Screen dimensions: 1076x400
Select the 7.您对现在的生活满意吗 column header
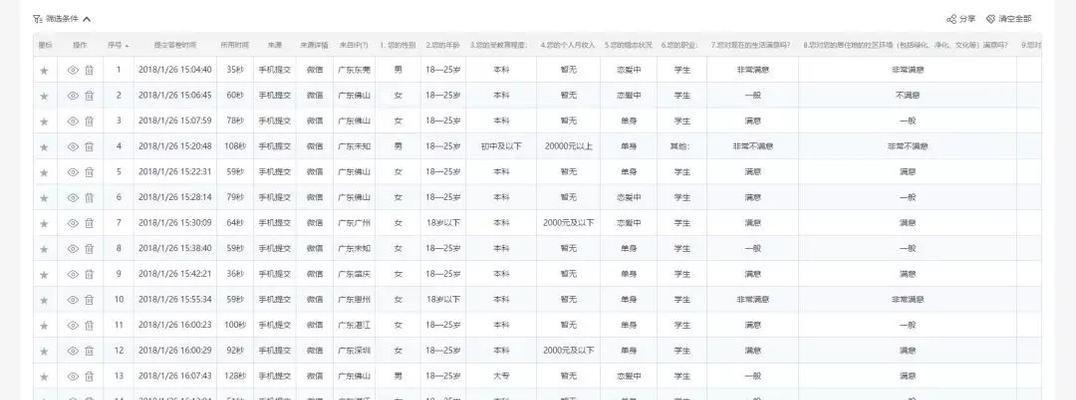(753, 45)
